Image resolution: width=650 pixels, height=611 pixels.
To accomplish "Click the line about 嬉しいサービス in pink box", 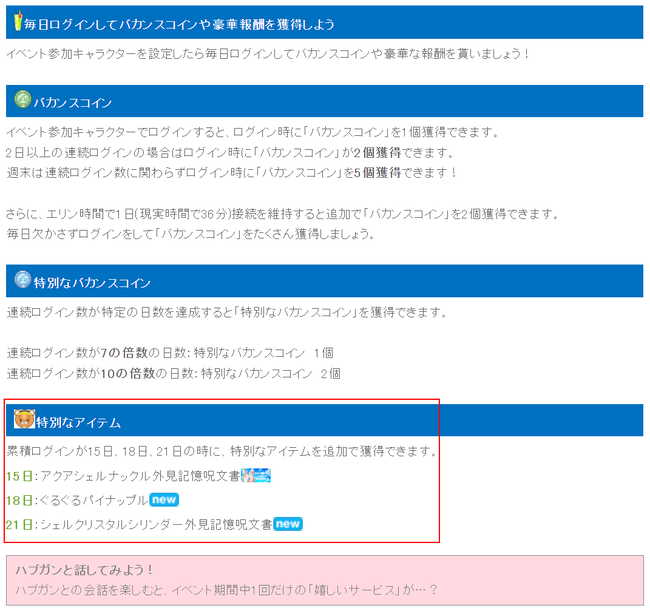I will pyautogui.click(x=226, y=590).
